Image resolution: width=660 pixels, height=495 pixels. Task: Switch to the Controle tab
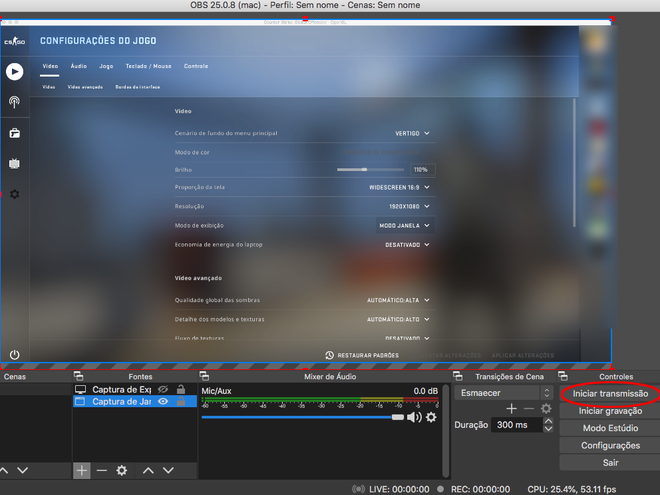point(196,66)
